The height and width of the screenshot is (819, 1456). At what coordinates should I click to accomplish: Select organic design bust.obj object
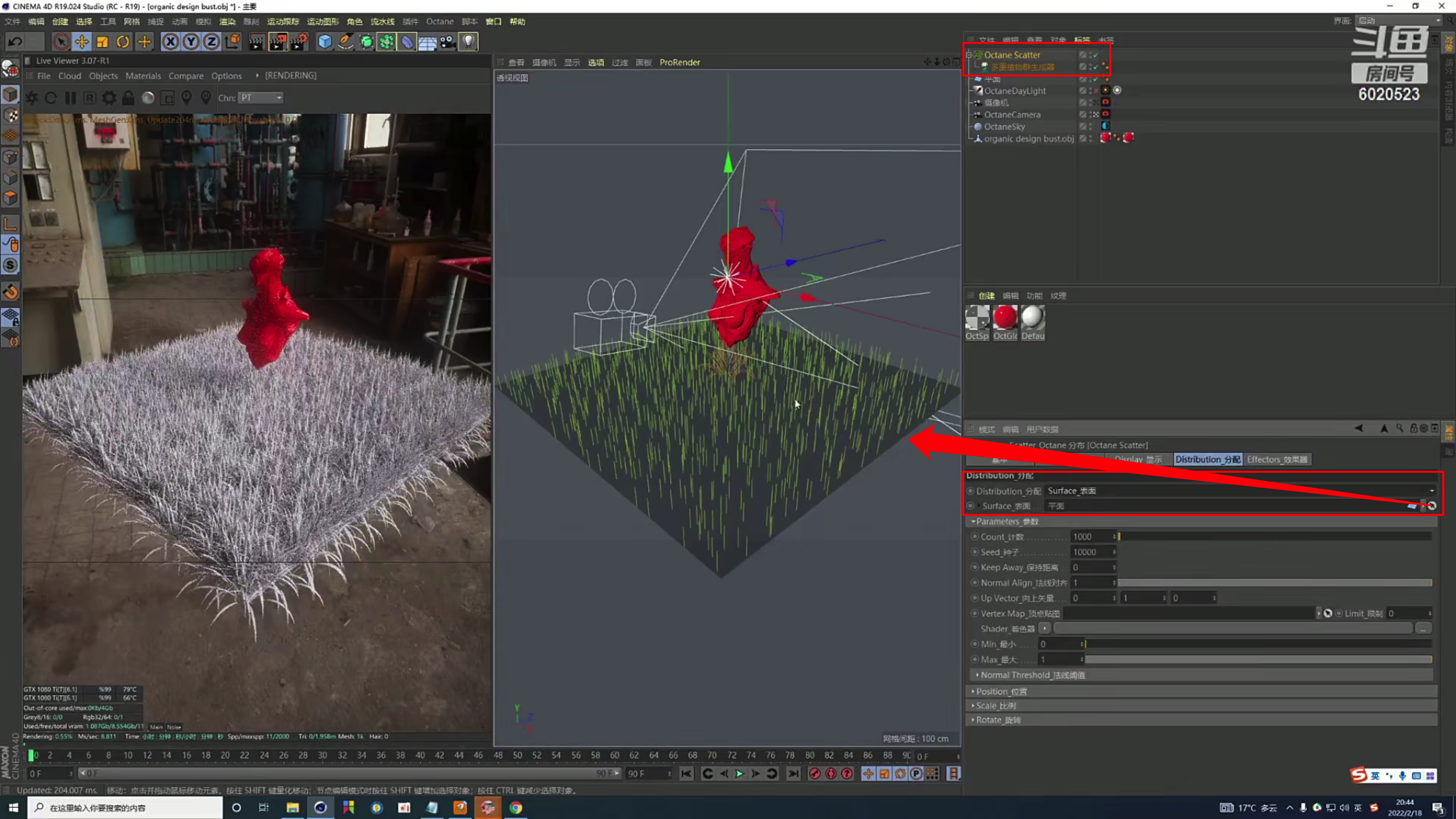click(1029, 139)
